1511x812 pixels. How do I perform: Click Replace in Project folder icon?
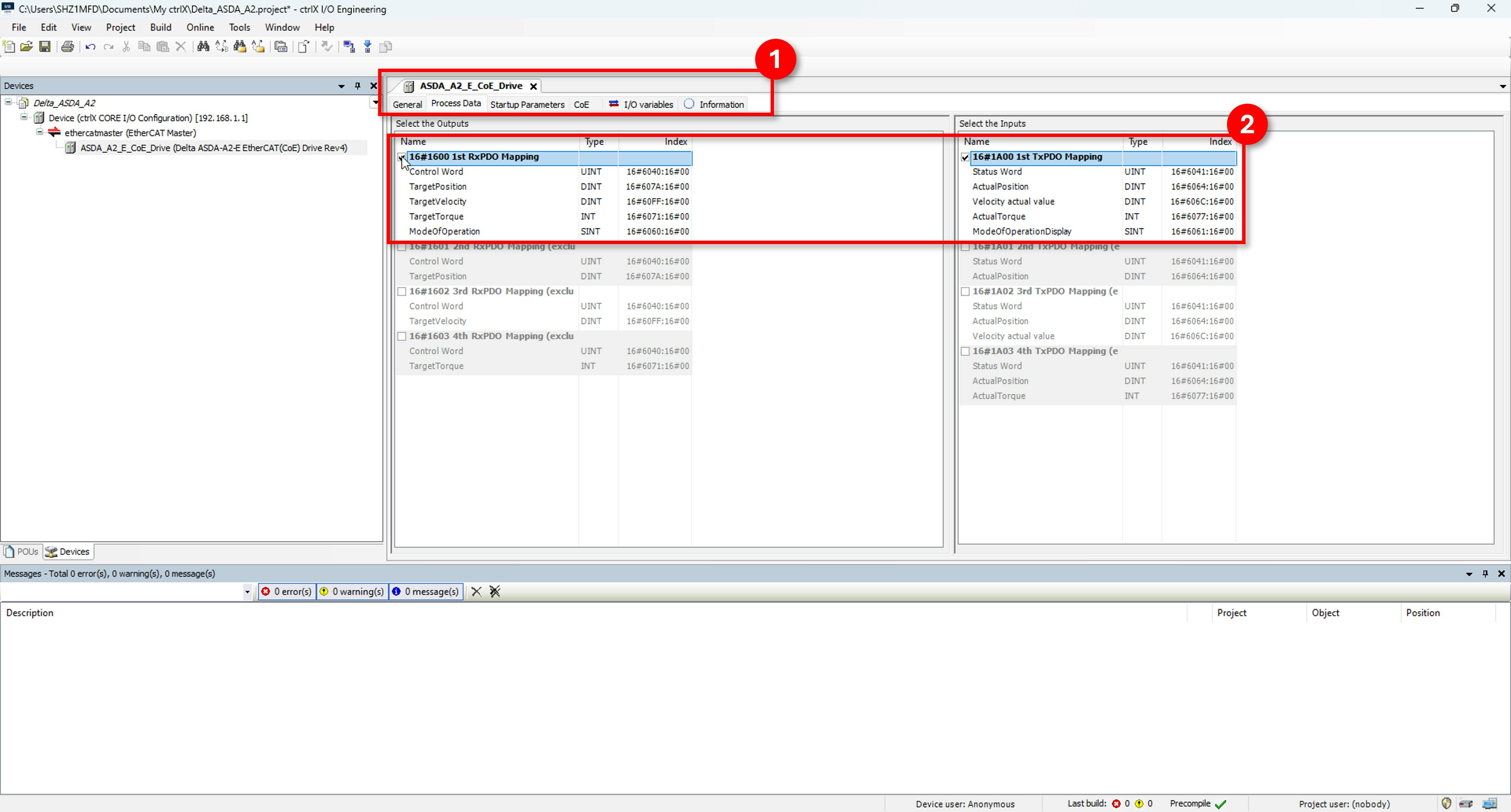(258, 47)
